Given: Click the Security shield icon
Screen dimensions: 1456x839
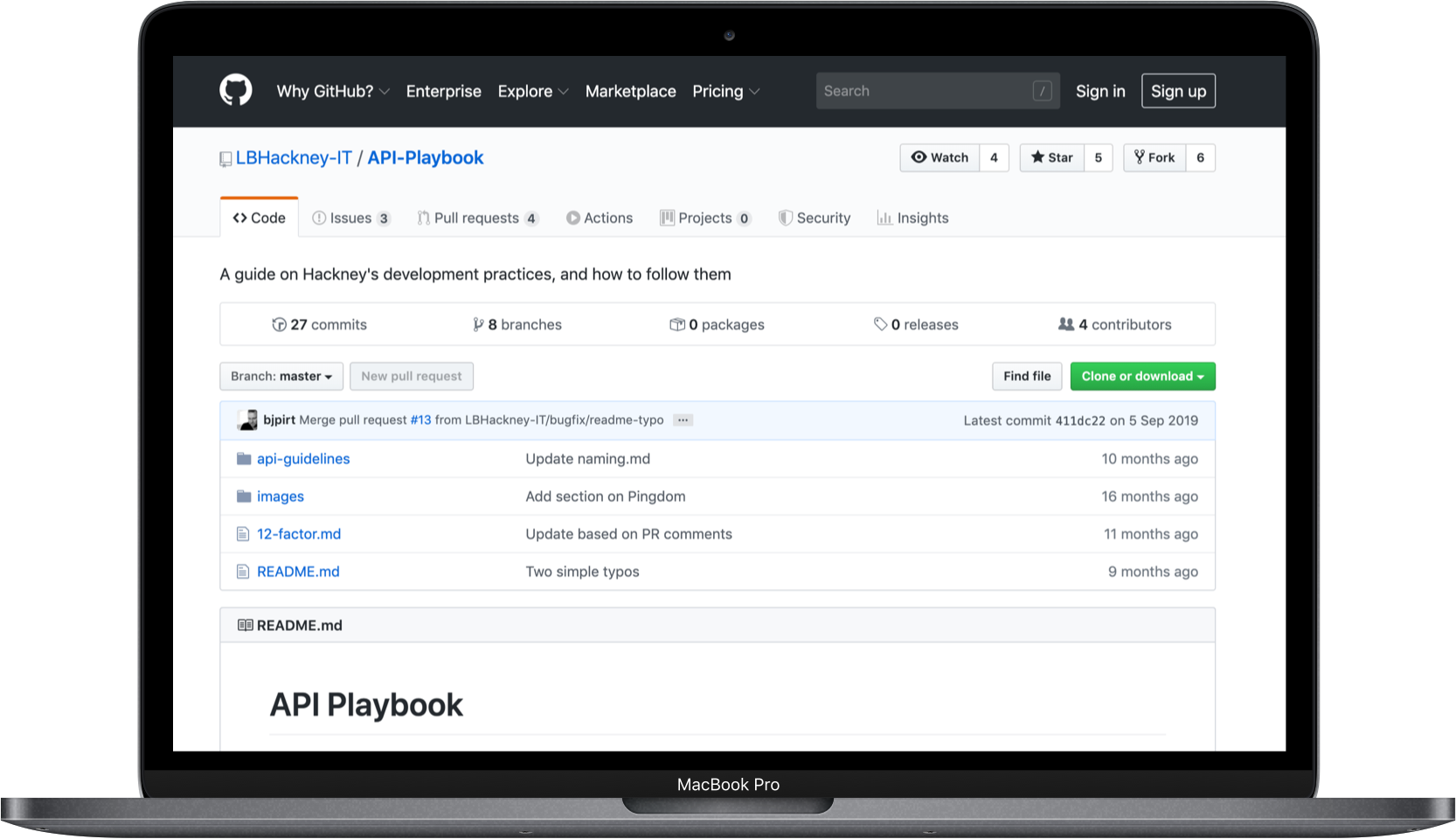Looking at the screenshot, I should click(x=786, y=218).
